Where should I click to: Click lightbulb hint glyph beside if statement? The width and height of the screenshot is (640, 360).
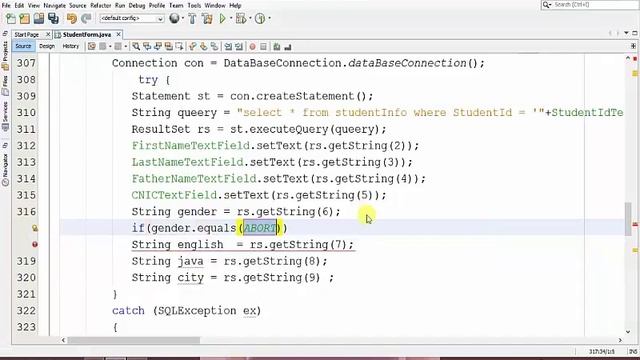pos(35,228)
